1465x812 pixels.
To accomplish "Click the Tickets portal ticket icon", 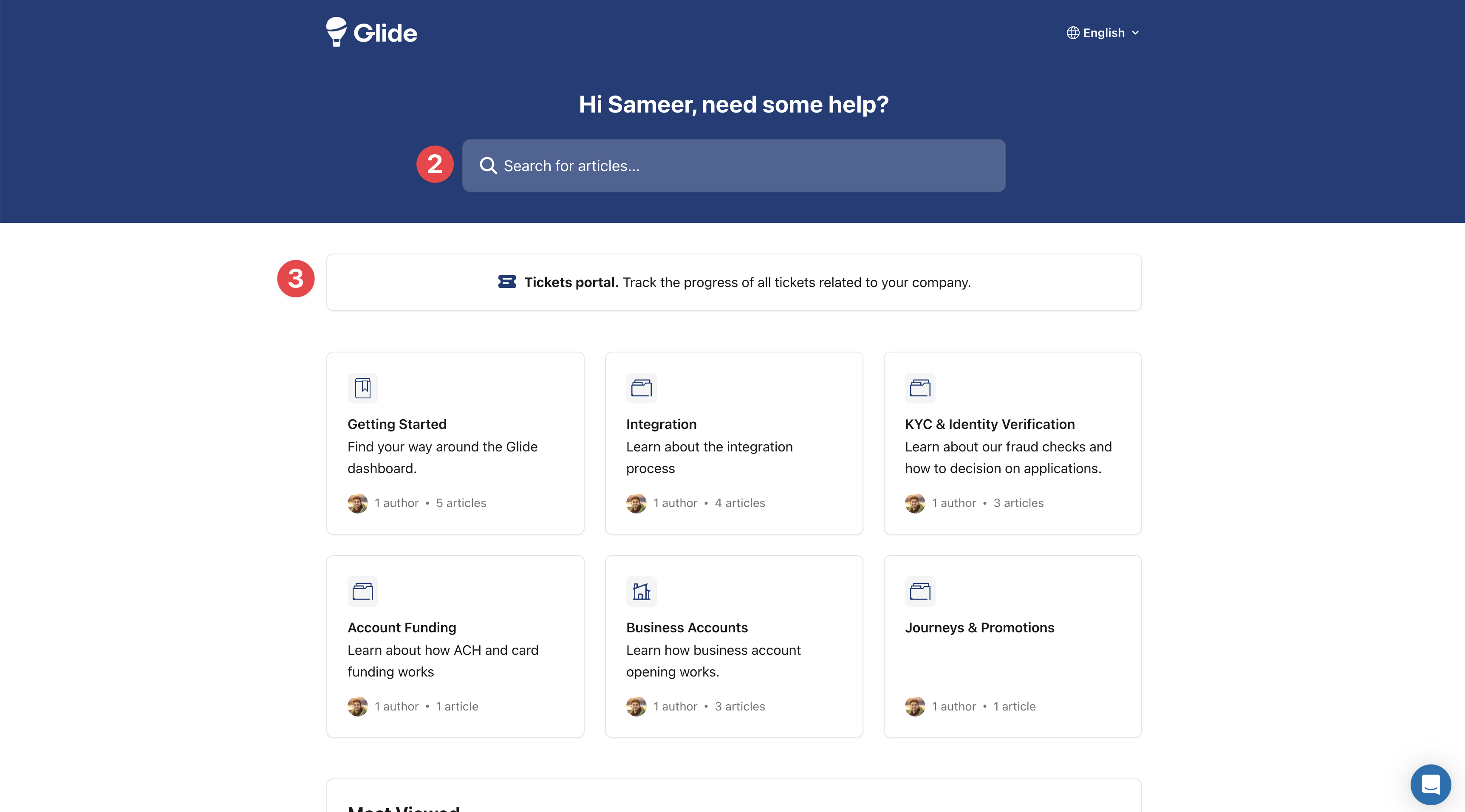I will click(507, 282).
